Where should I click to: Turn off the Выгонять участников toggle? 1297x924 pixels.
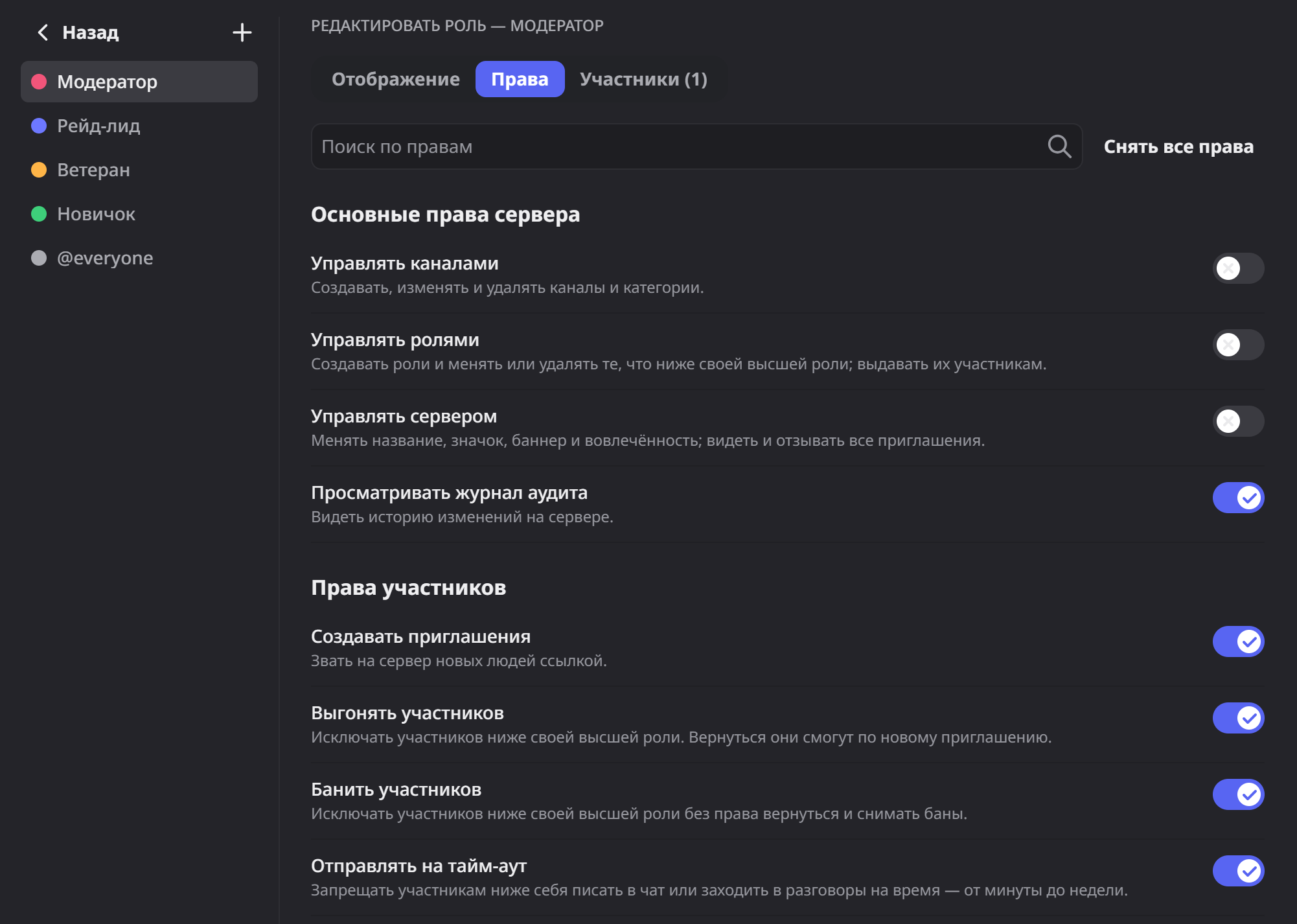click(x=1238, y=718)
